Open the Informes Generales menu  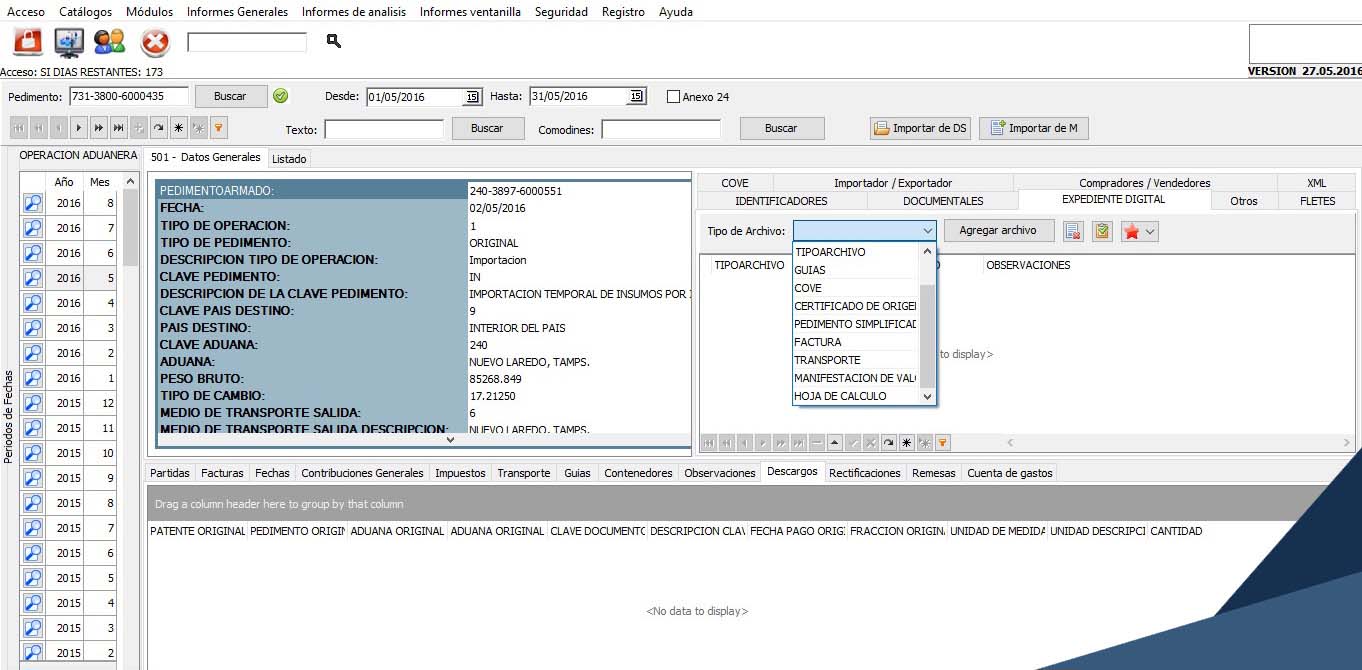237,12
